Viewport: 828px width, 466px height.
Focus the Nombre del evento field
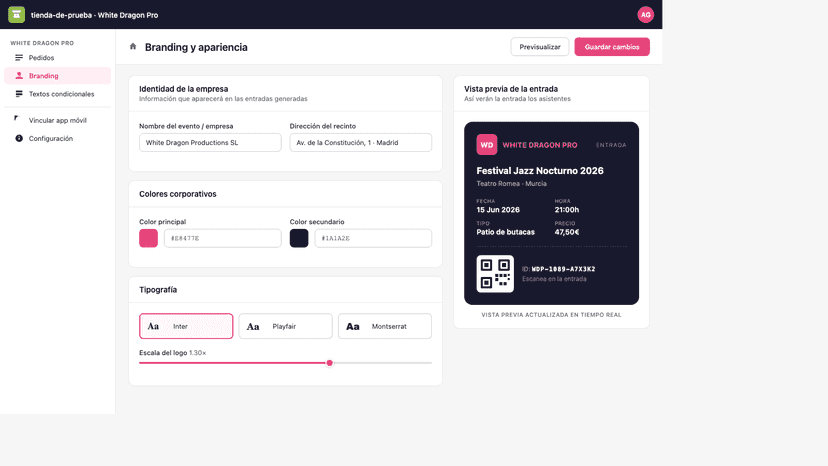click(x=210, y=143)
